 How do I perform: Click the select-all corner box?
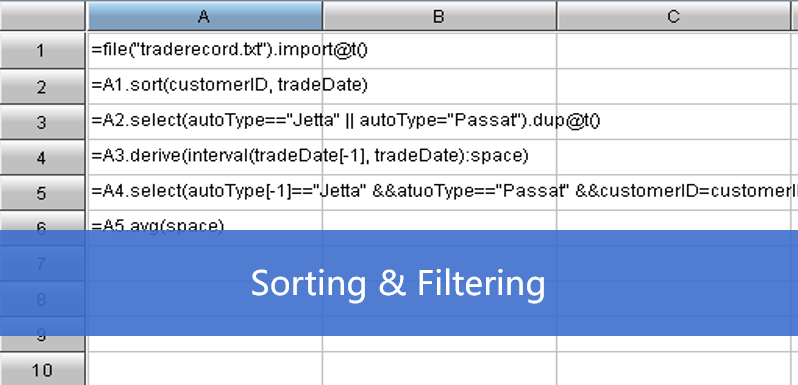click(x=42, y=16)
